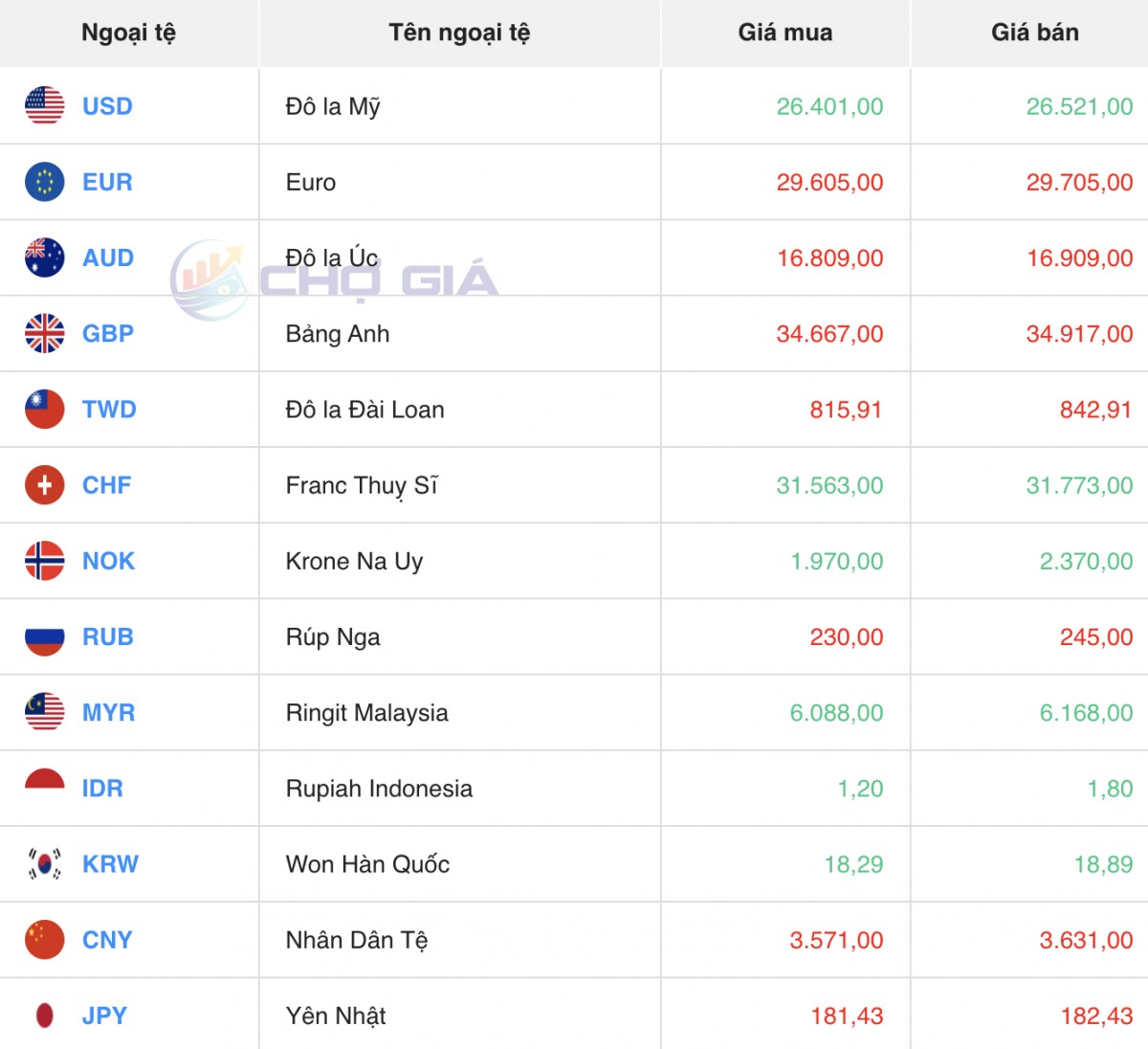Screen dimensions: 1148x1049
Task: Click the Swiss flag icon
Action: [x=44, y=485]
